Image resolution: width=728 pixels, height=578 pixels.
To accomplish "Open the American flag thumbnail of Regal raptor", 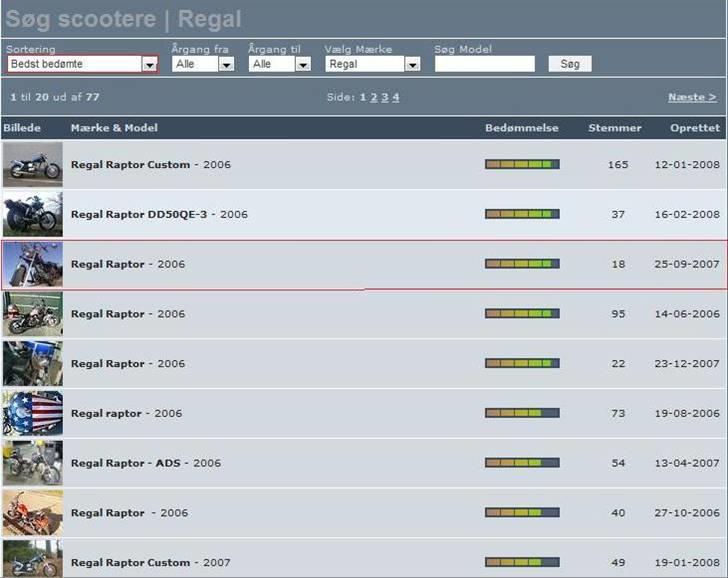I will 32,413.
